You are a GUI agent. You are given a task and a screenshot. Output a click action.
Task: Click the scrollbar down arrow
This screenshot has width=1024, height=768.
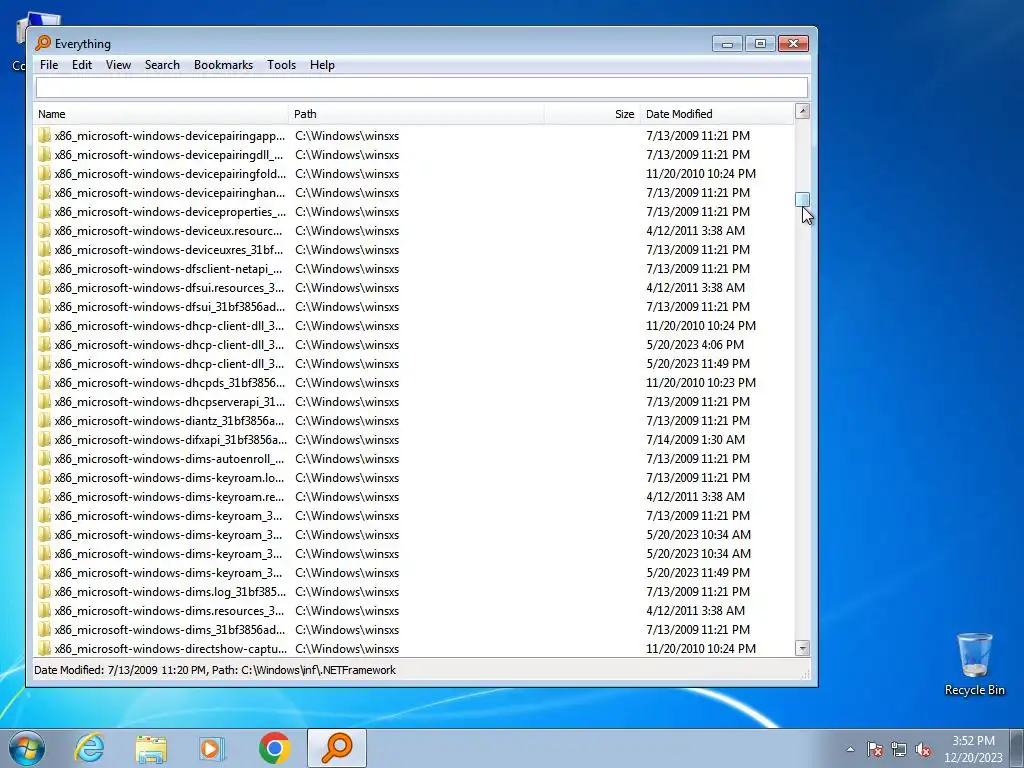803,648
